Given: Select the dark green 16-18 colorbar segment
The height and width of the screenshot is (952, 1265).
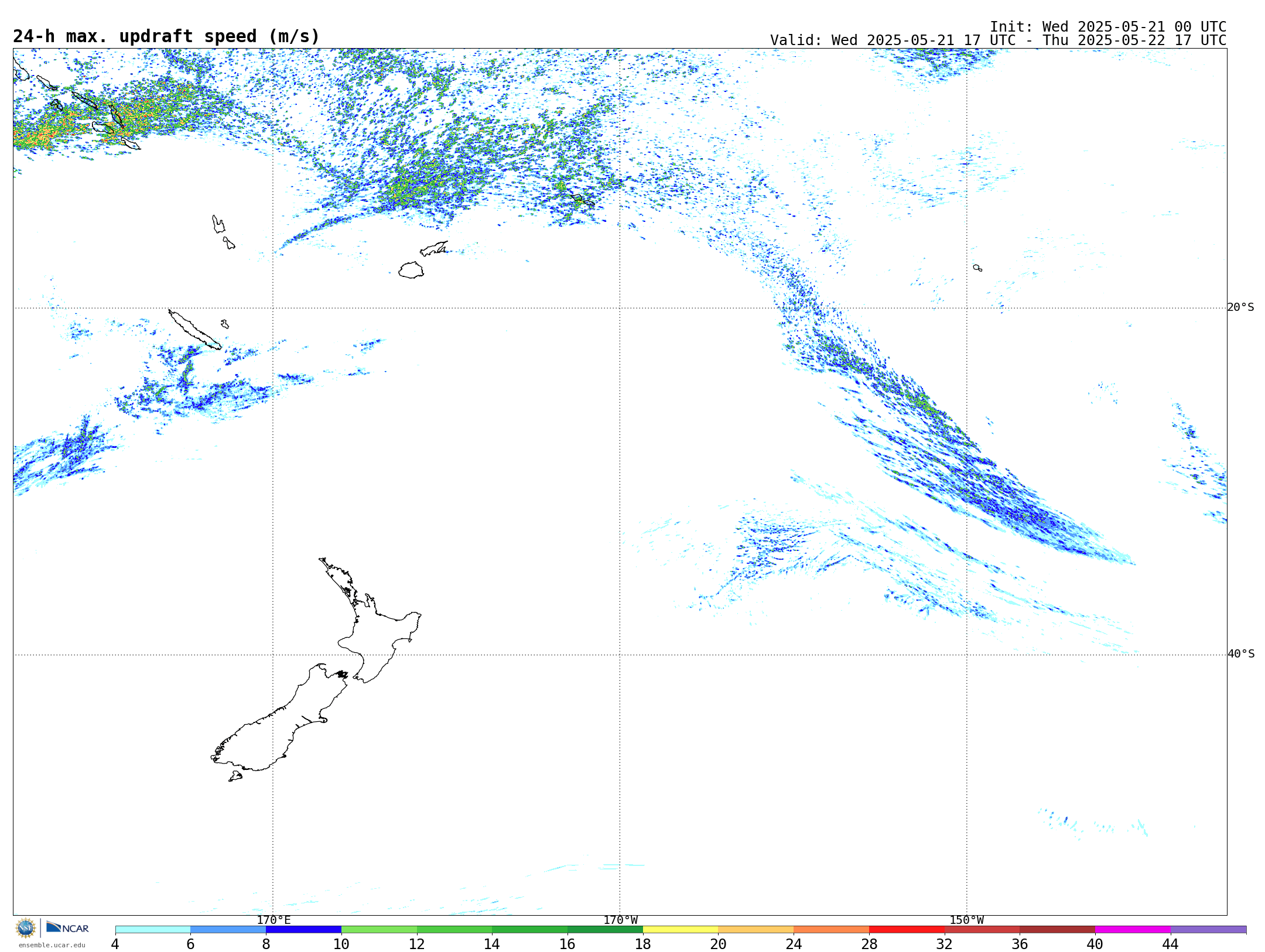Looking at the screenshot, I should pyautogui.click(x=605, y=929).
